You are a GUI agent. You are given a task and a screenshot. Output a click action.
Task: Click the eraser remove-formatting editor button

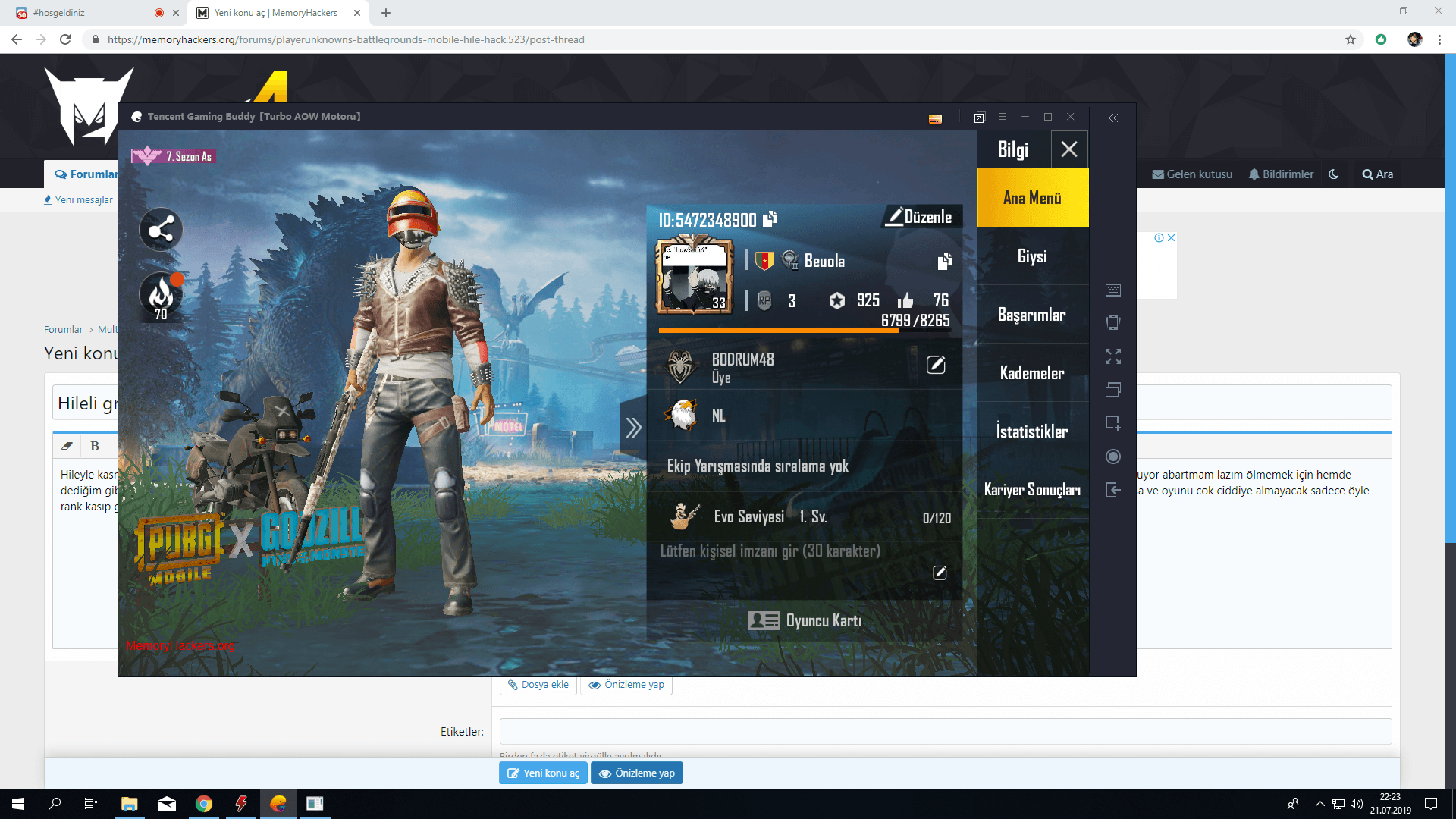pyautogui.click(x=67, y=446)
